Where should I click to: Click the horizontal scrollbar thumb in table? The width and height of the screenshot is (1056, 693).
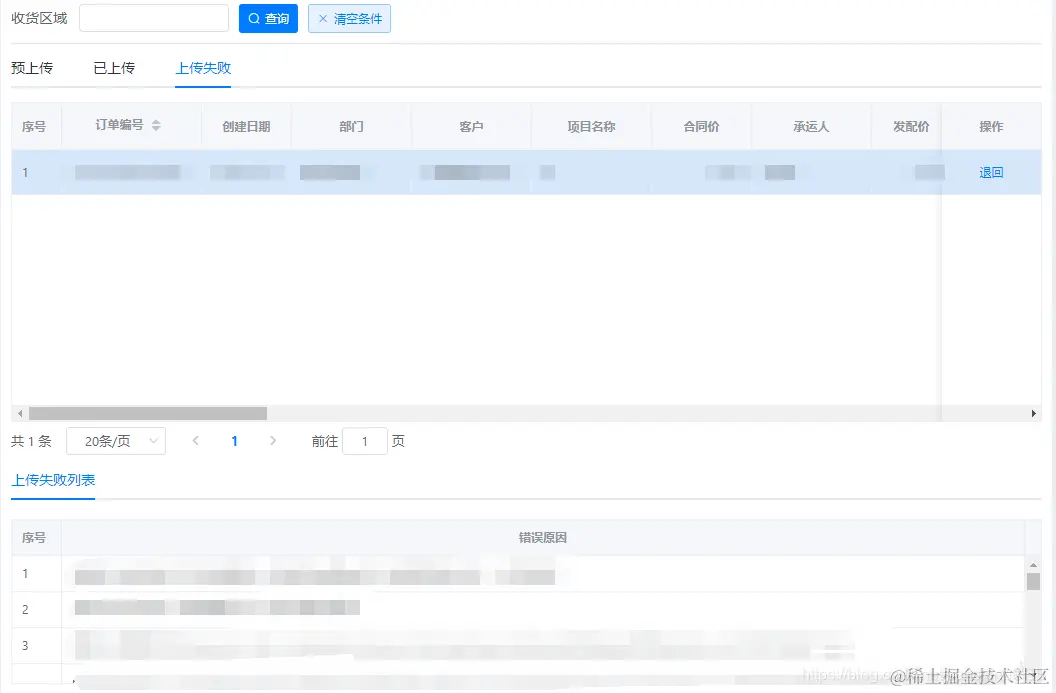point(147,413)
